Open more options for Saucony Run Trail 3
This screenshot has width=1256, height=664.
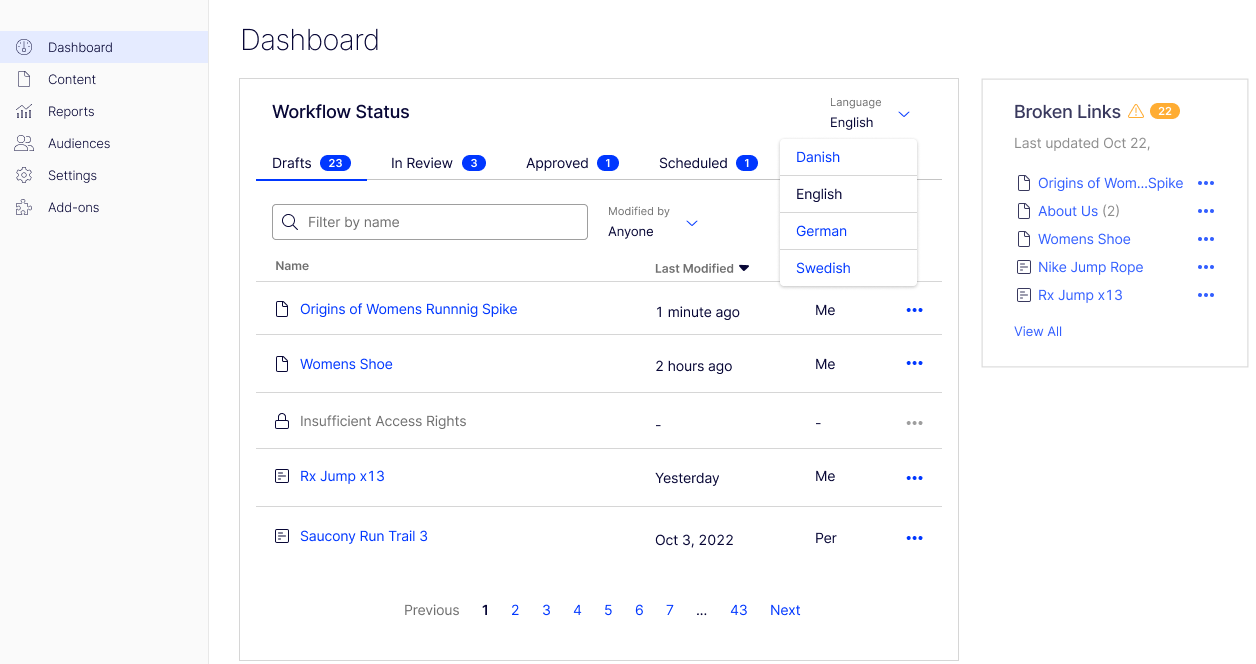click(914, 538)
